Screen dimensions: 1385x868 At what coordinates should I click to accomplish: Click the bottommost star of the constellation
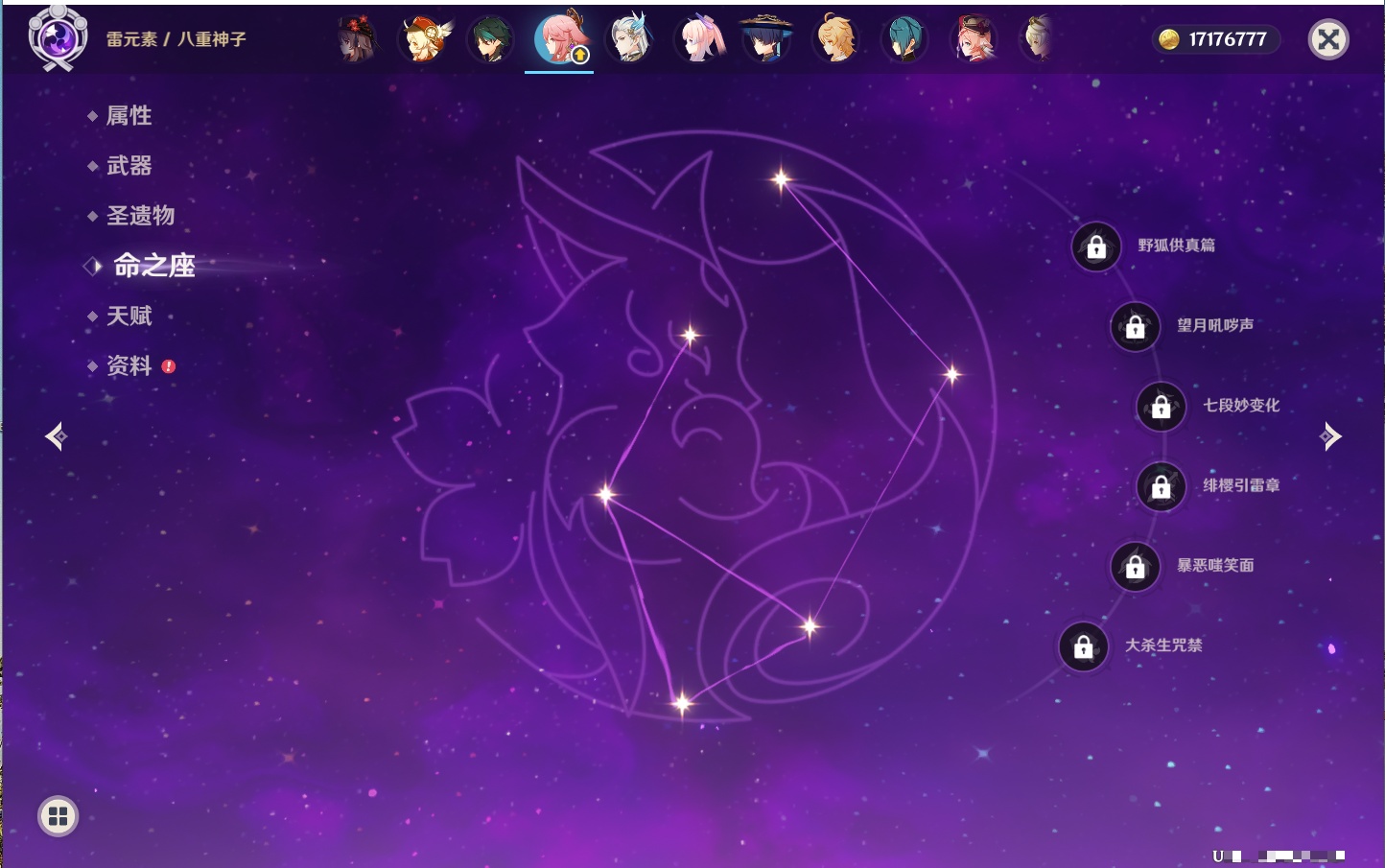pyautogui.click(x=682, y=704)
